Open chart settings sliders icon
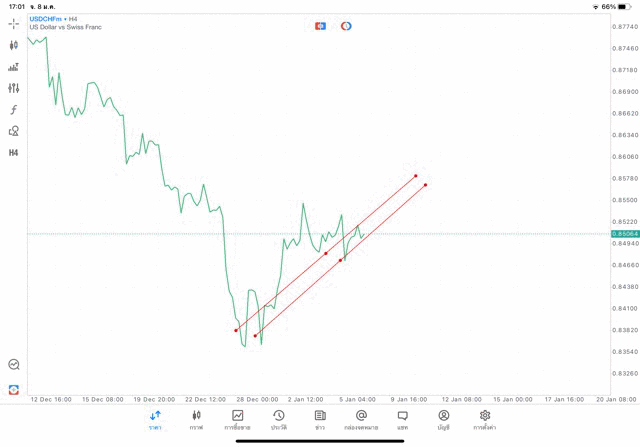The width and height of the screenshot is (640, 447). pos(14,88)
